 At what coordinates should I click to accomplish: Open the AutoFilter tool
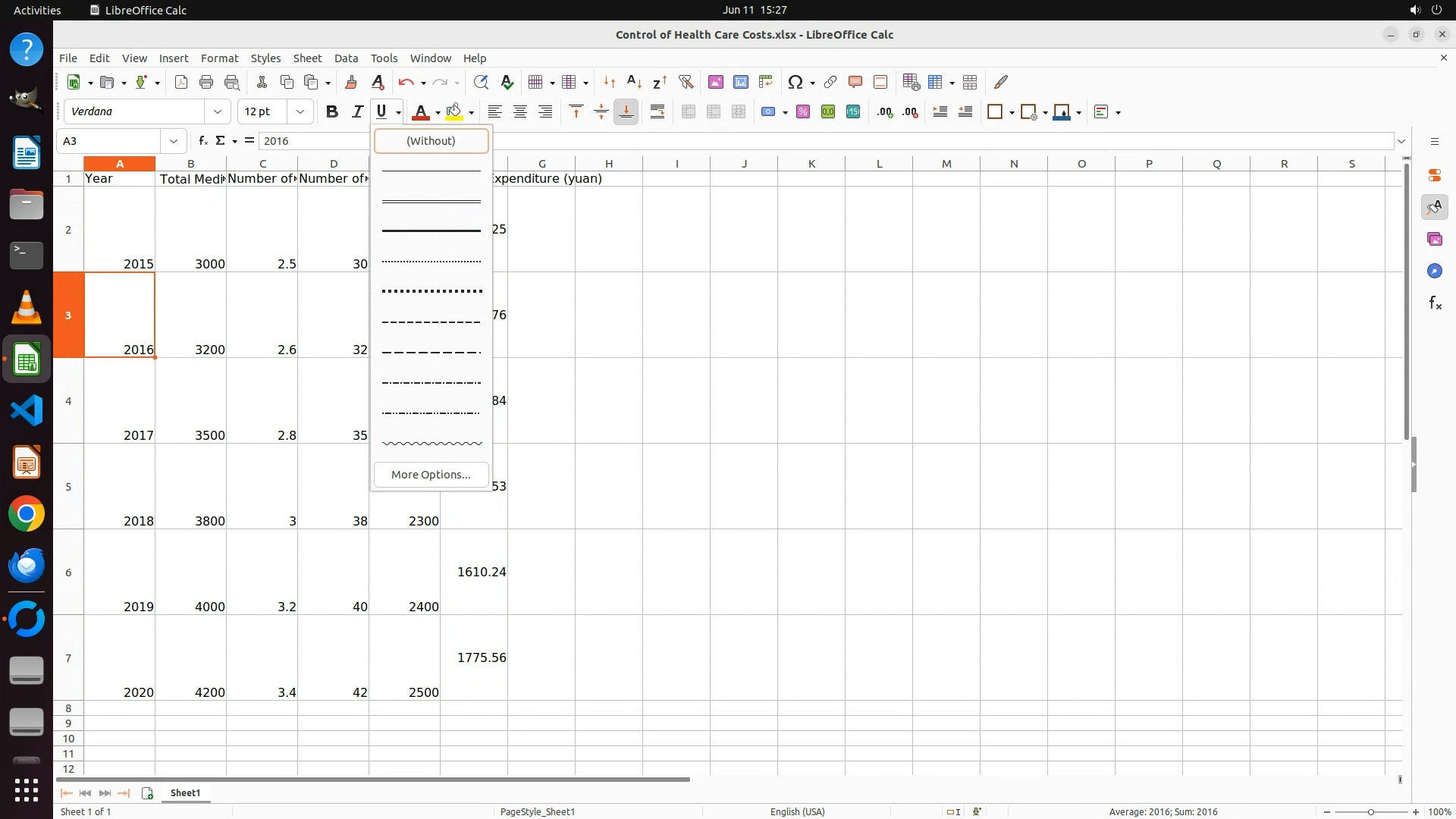pos(686,82)
